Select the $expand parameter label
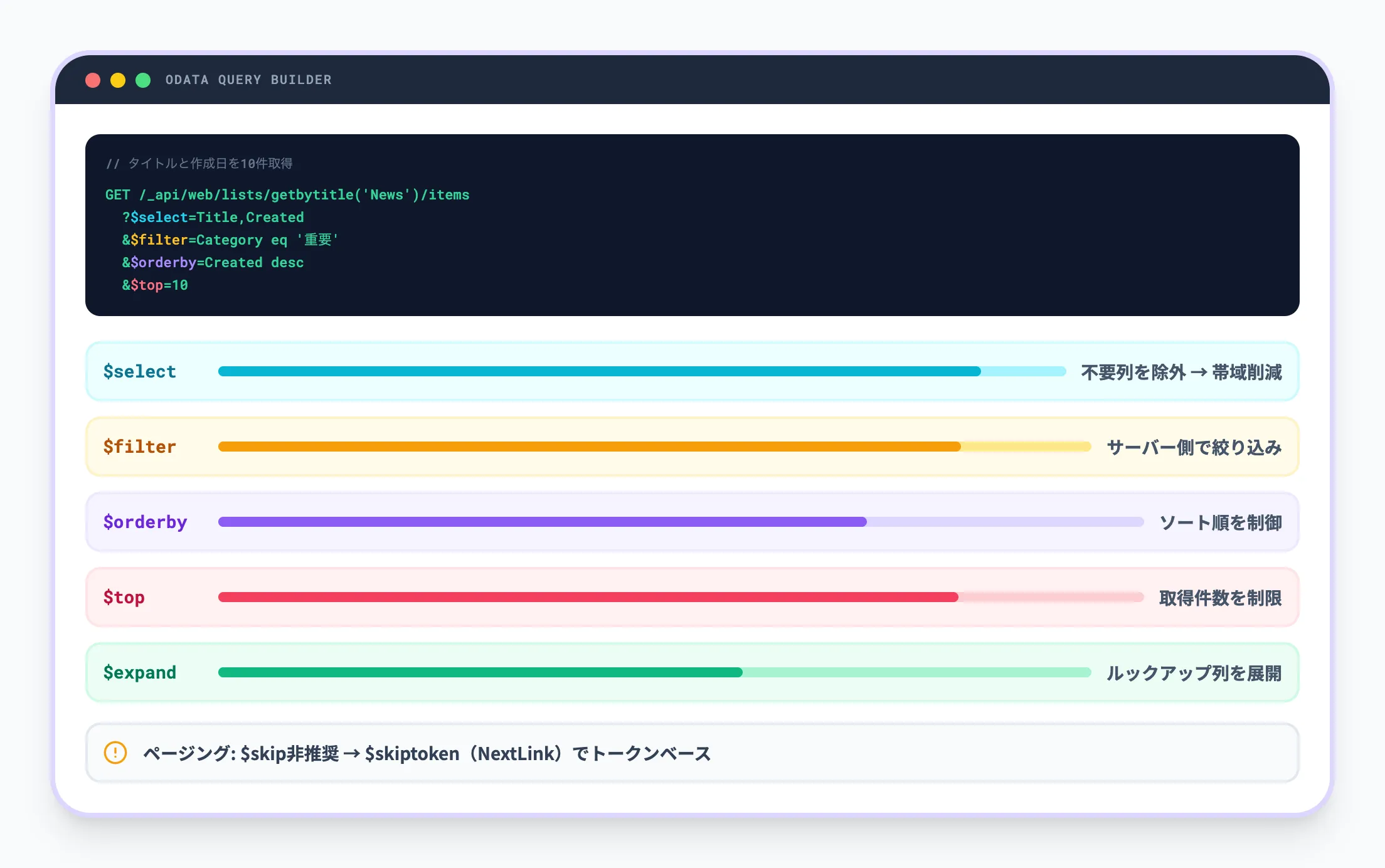The image size is (1385, 868). click(139, 672)
